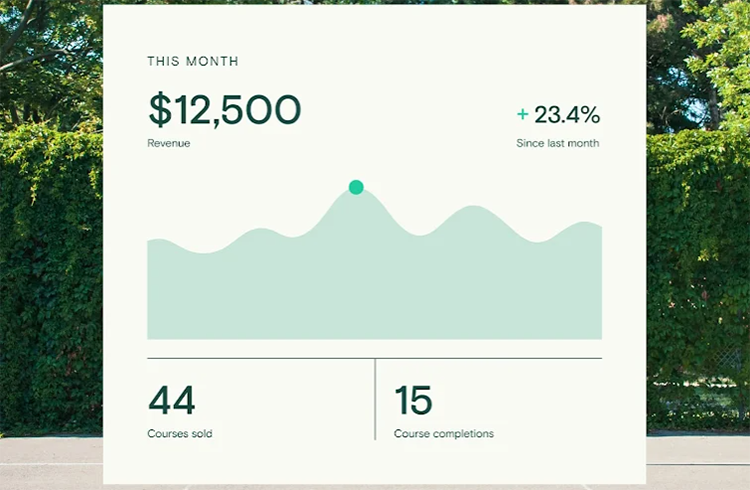The image size is (750, 490).
Task: Click the Course completions label
Action: tap(444, 434)
